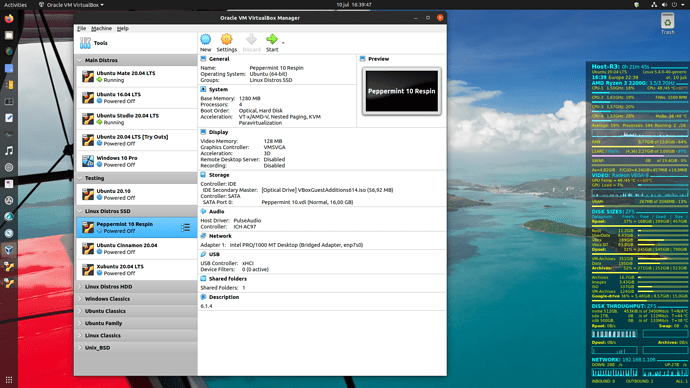Open the Peppermint 10 Respin machine menu icon
This screenshot has width=690, height=388.
pos(186,227)
